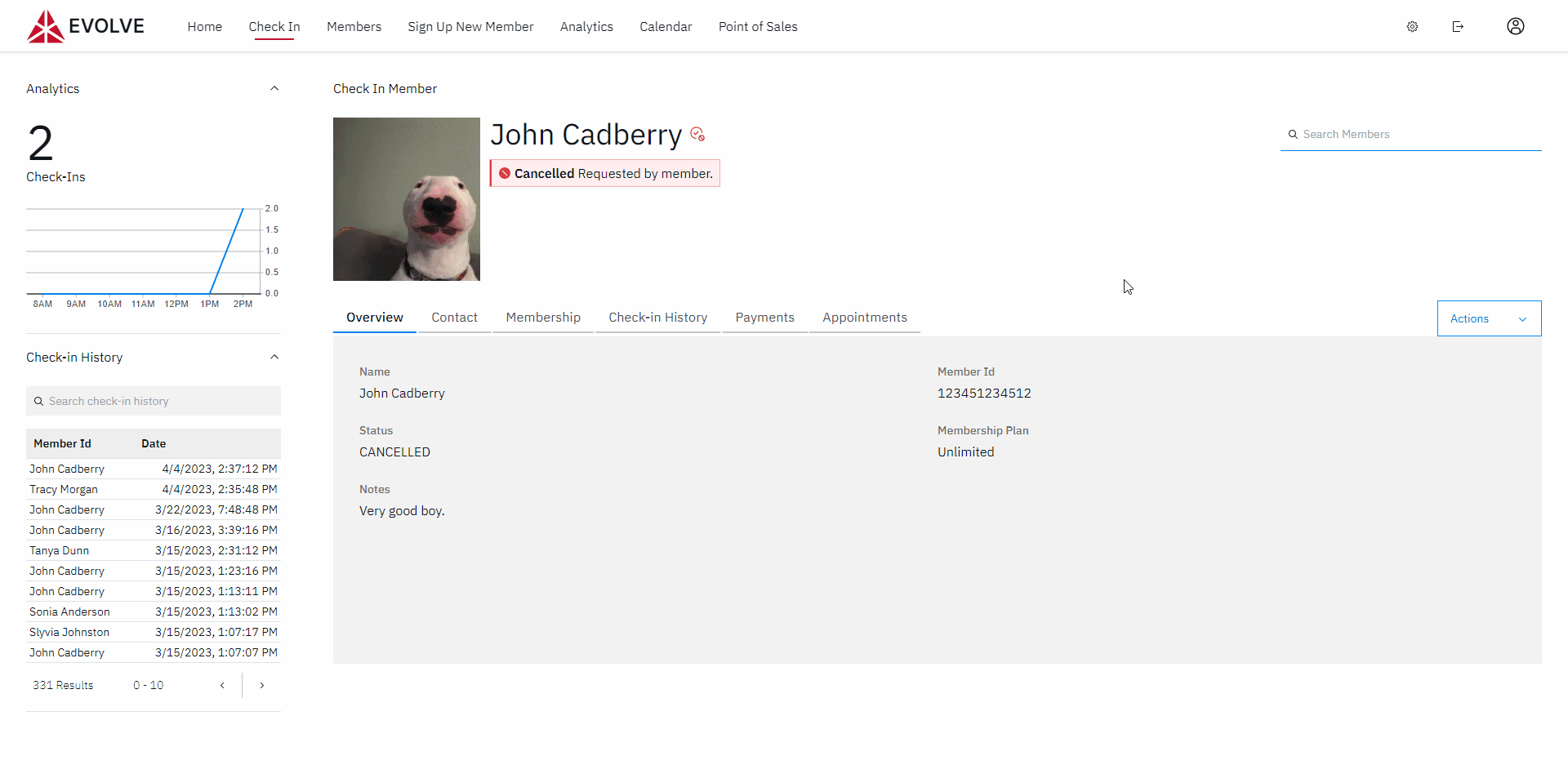Select the Members menu item
The height and width of the screenshot is (765, 1568).
coord(354,26)
